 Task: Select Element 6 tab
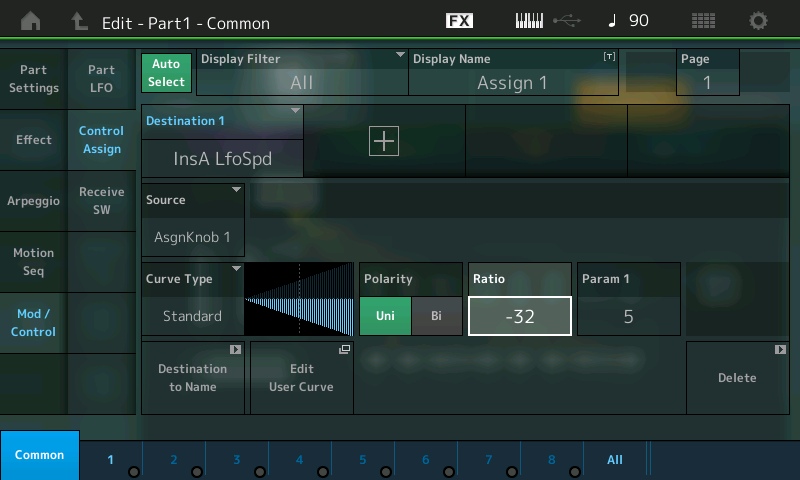pos(426,460)
